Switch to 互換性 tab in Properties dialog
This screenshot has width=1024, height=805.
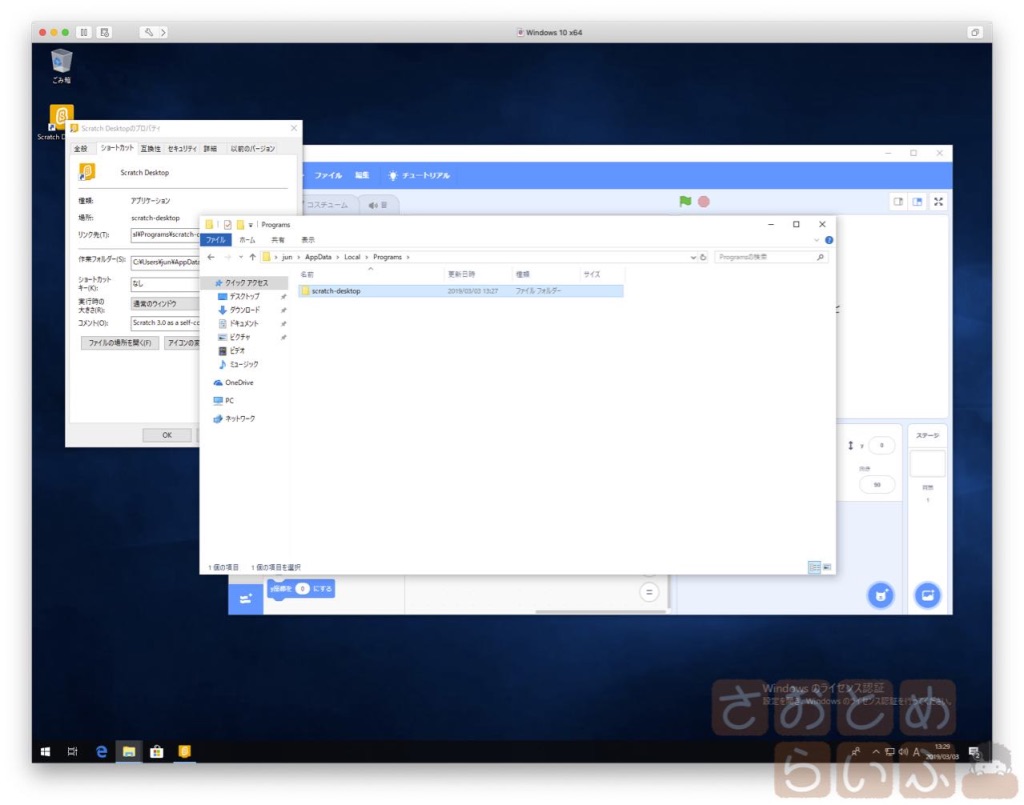[150, 149]
